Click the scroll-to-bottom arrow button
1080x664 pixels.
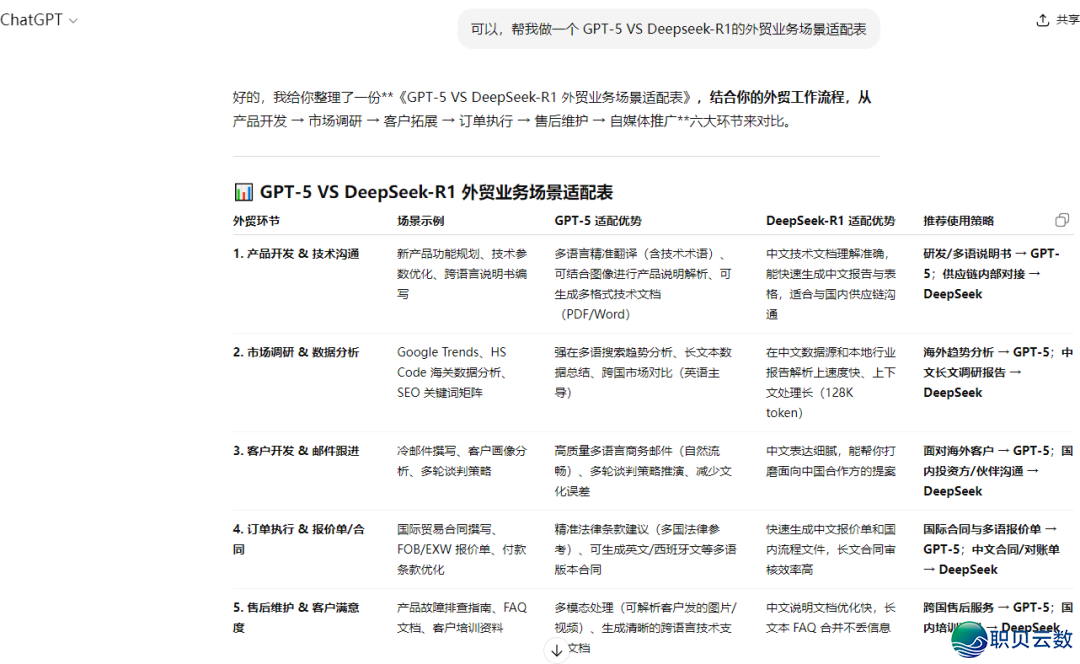tap(557, 650)
